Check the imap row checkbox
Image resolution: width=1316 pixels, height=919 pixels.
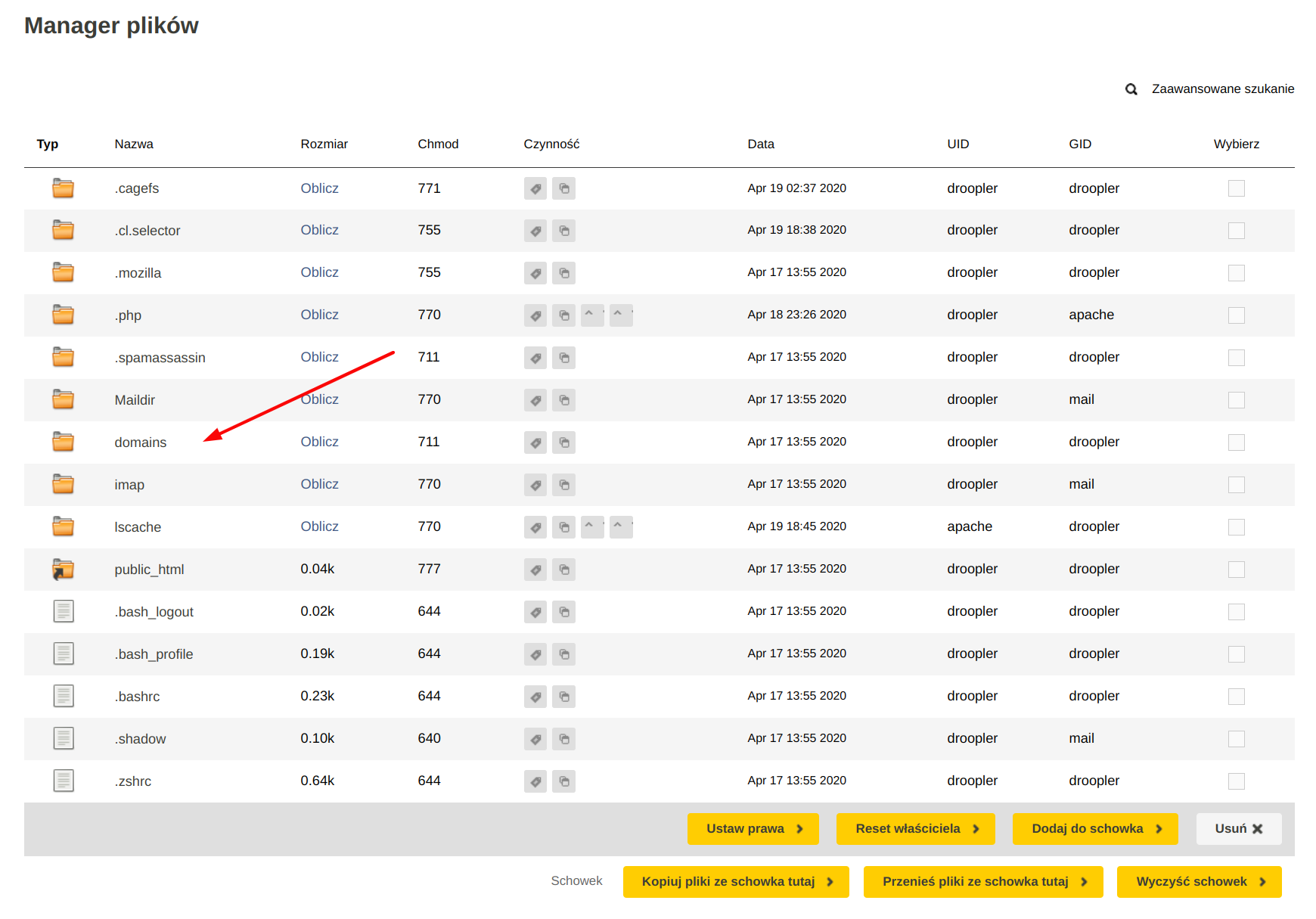click(x=1237, y=485)
